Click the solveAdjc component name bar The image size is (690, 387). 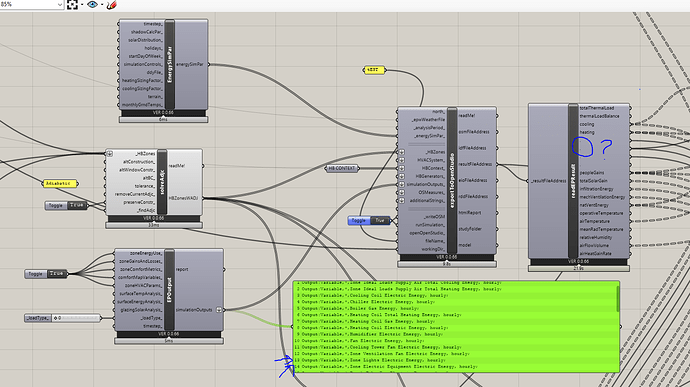pyautogui.click(x=162, y=182)
